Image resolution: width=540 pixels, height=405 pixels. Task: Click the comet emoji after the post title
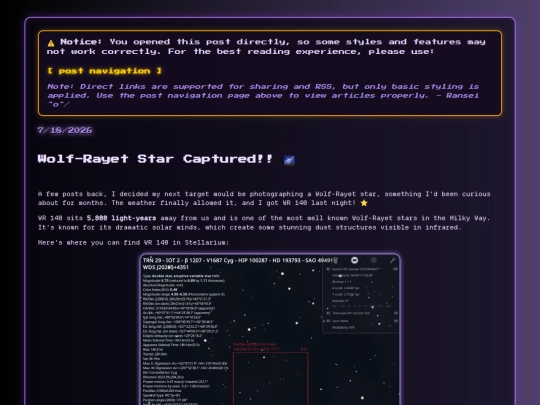point(289,160)
